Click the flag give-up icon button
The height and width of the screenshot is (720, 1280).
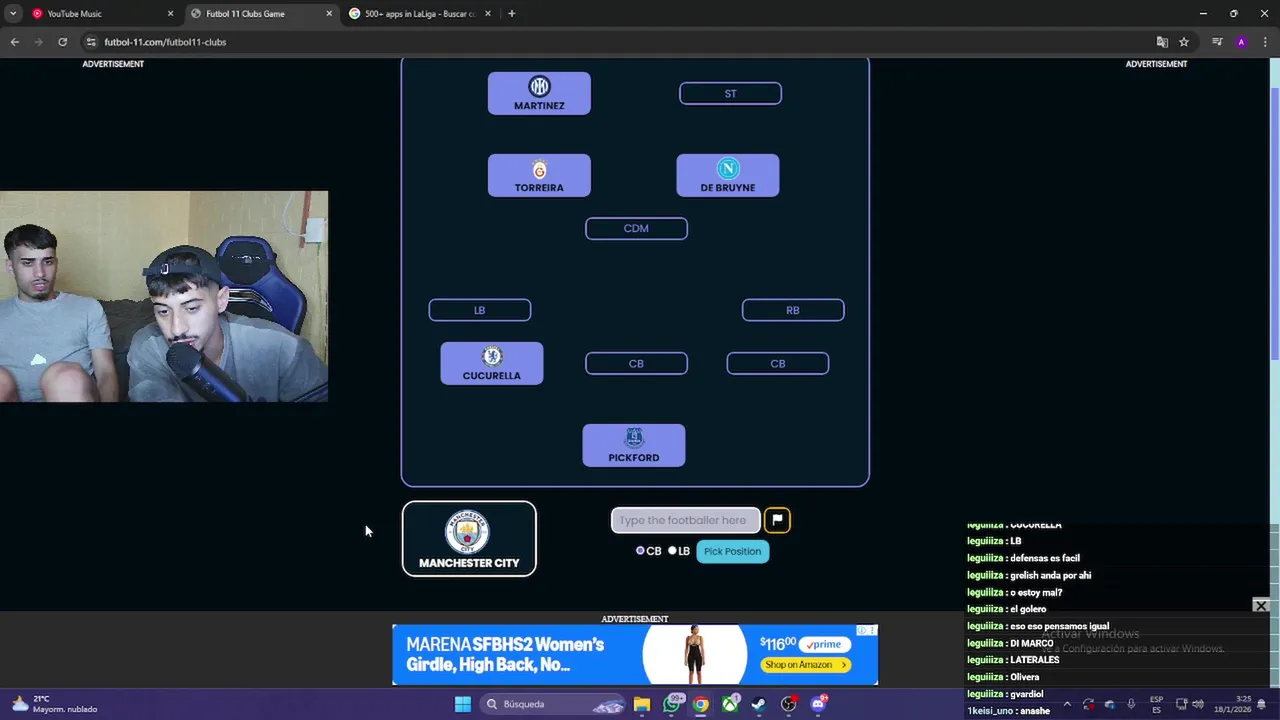[777, 520]
